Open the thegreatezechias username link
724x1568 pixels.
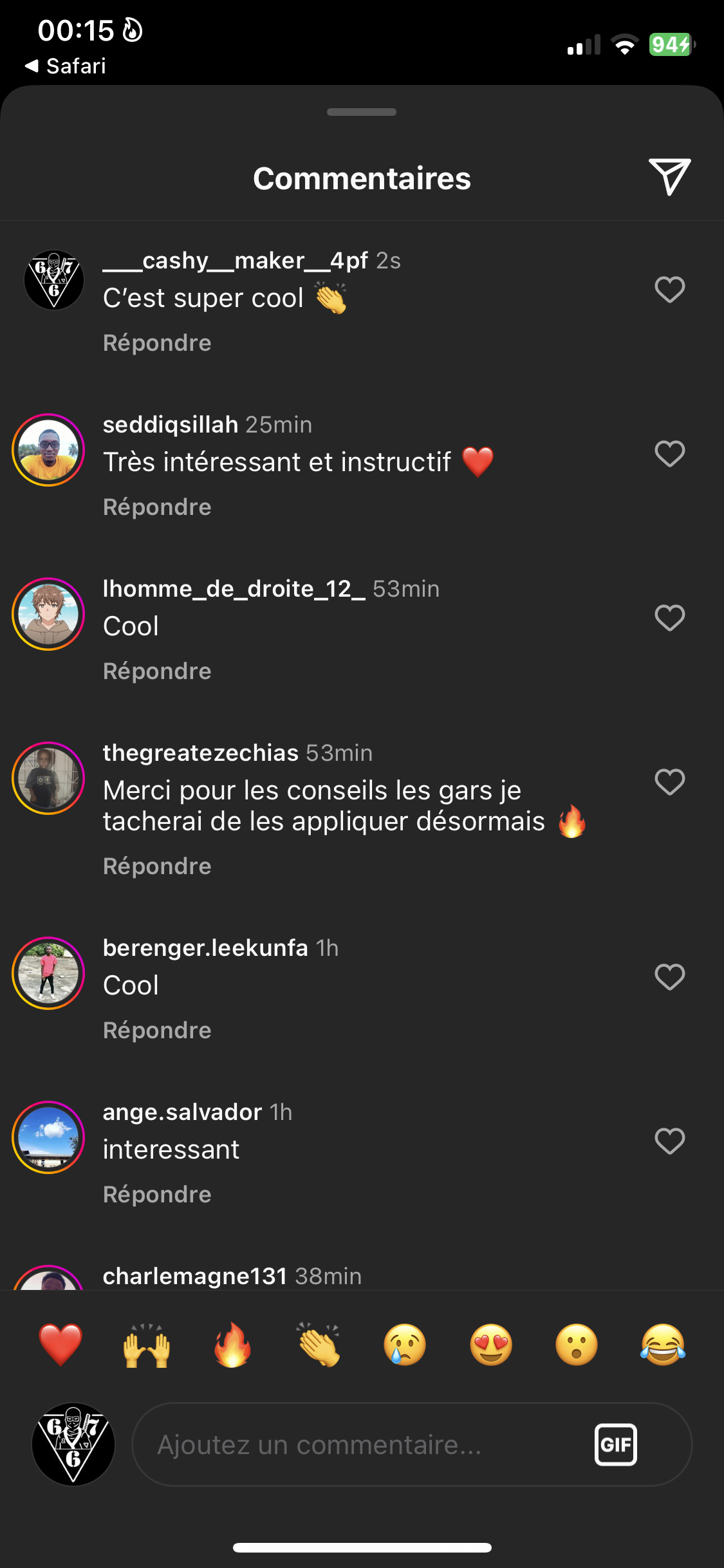pyautogui.click(x=201, y=752)
